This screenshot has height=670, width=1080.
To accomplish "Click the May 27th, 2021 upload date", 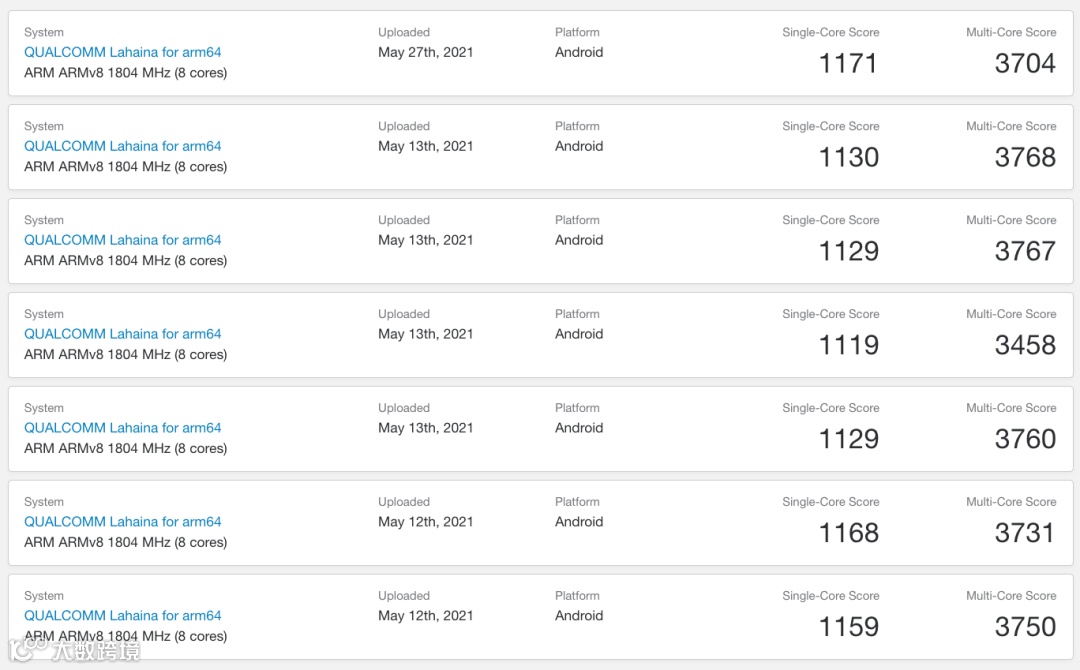I will (426, 52).
